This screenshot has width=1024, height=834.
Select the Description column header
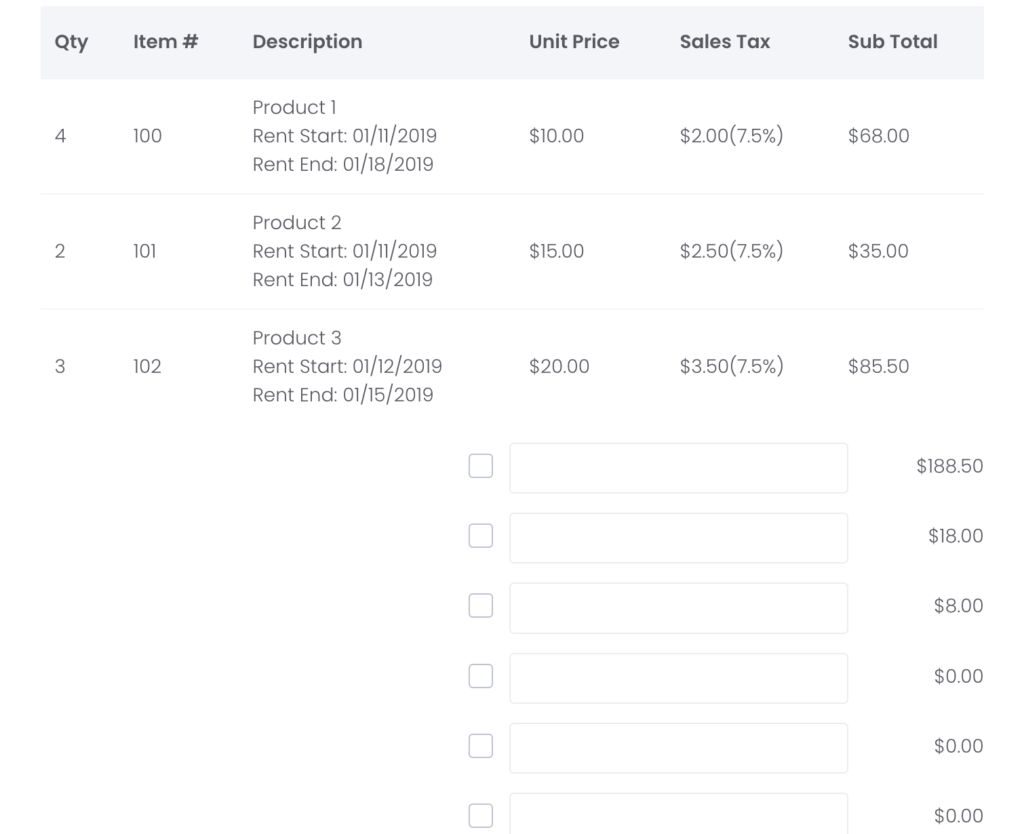click(308, 42)
